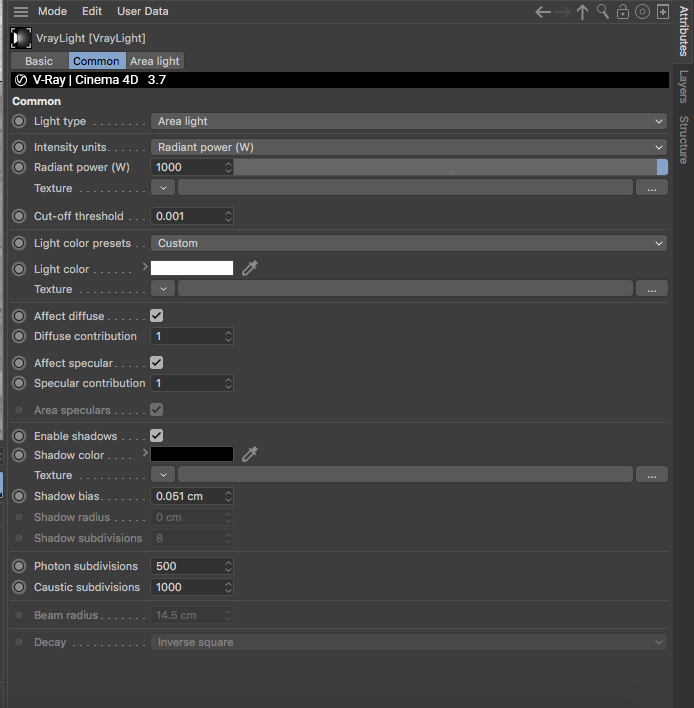Screen dimensions: 694x708
Task: Click the Diffuse contribution stepper arrows
Action: tap(228, 336)
